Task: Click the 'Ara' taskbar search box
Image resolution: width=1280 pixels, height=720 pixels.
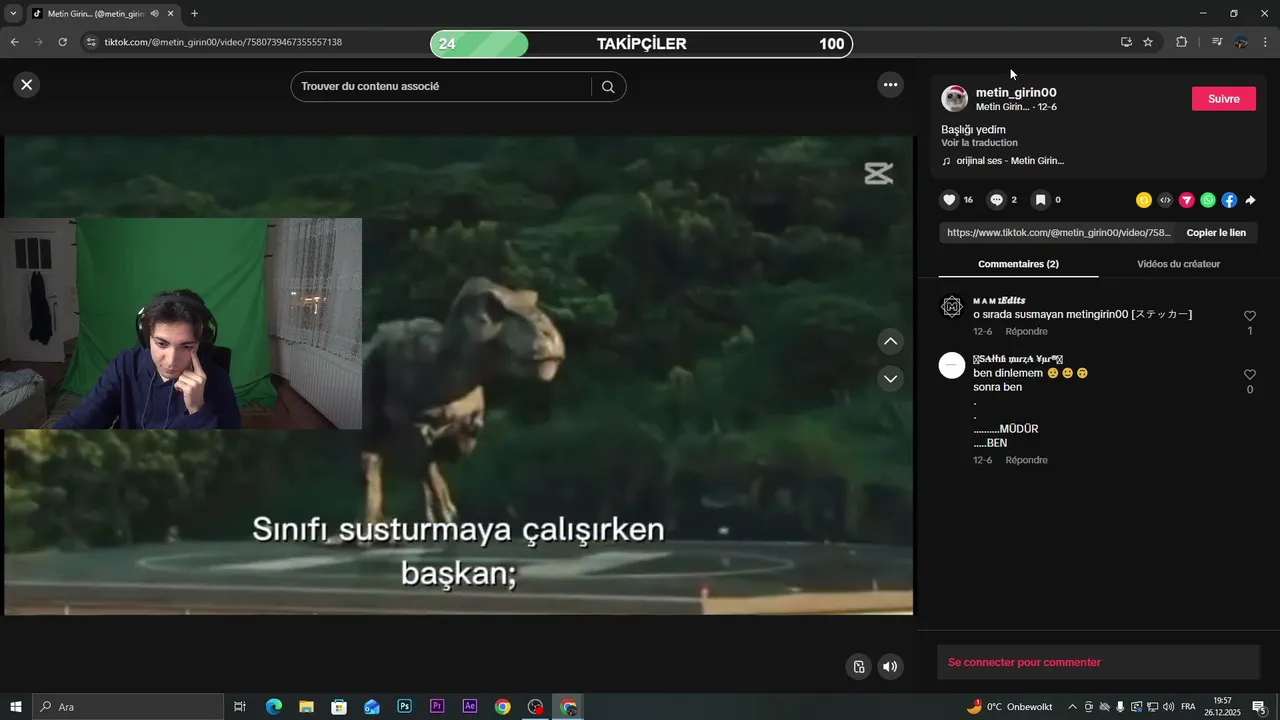Action: tap(128, 707)
